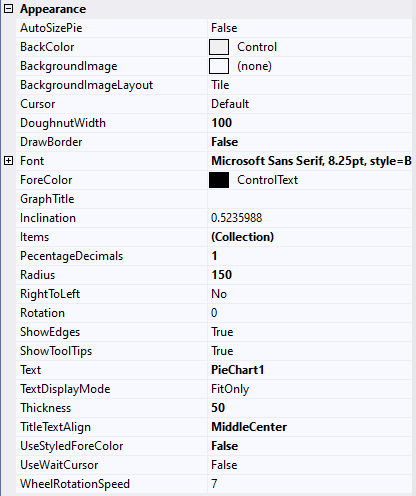The image size is (416, 496).
Task: Click the empty GraphTitle value field
Action: coord(310,199)
